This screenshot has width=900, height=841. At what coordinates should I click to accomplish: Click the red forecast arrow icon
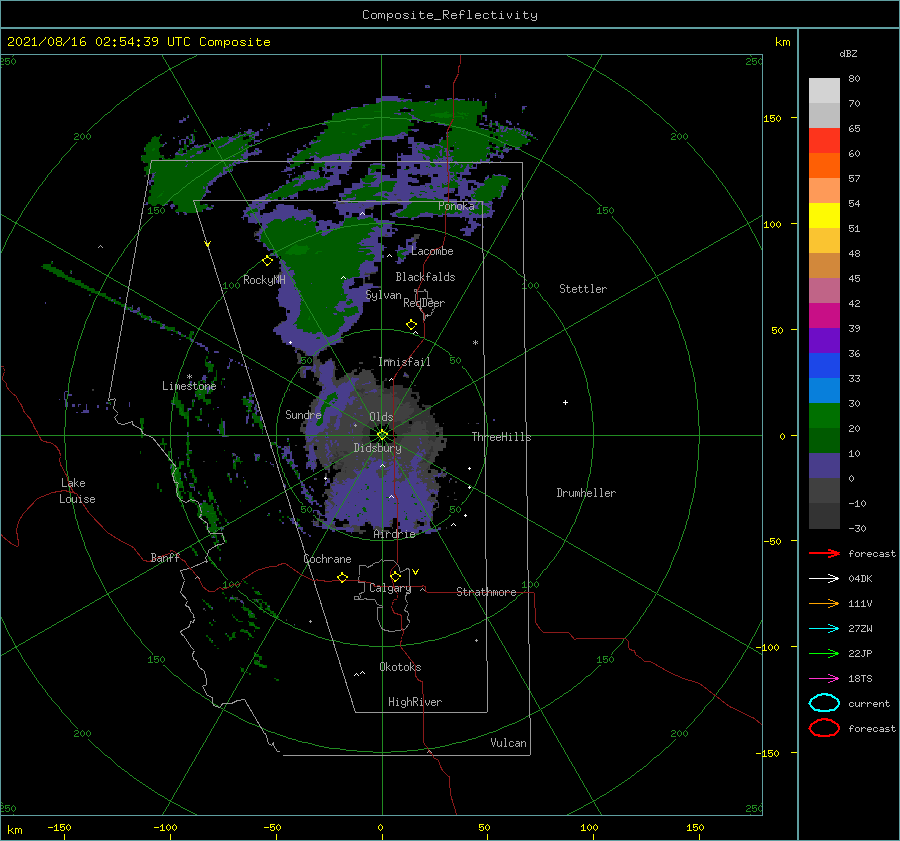pos(824,553)
